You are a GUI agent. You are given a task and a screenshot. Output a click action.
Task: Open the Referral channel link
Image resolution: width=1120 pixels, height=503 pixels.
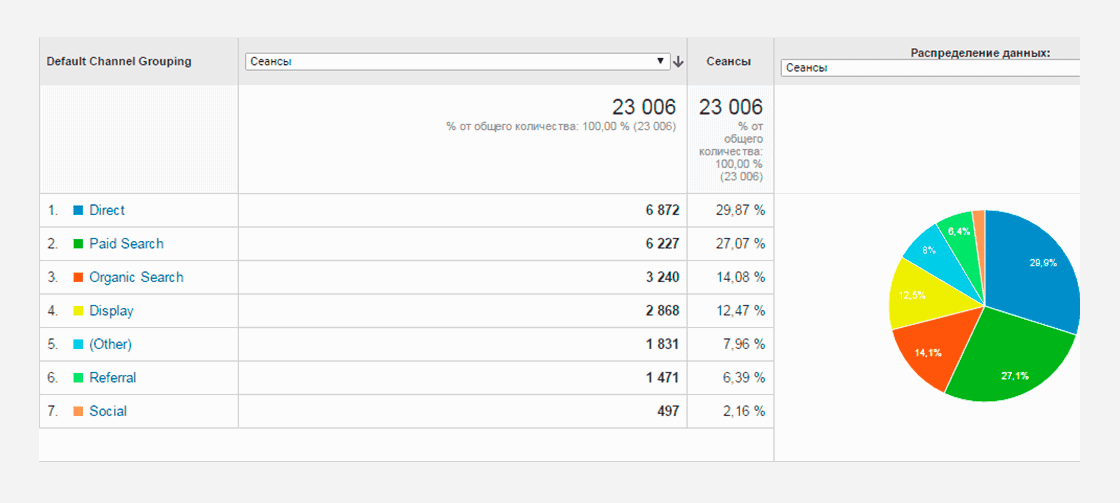(113, 378)
